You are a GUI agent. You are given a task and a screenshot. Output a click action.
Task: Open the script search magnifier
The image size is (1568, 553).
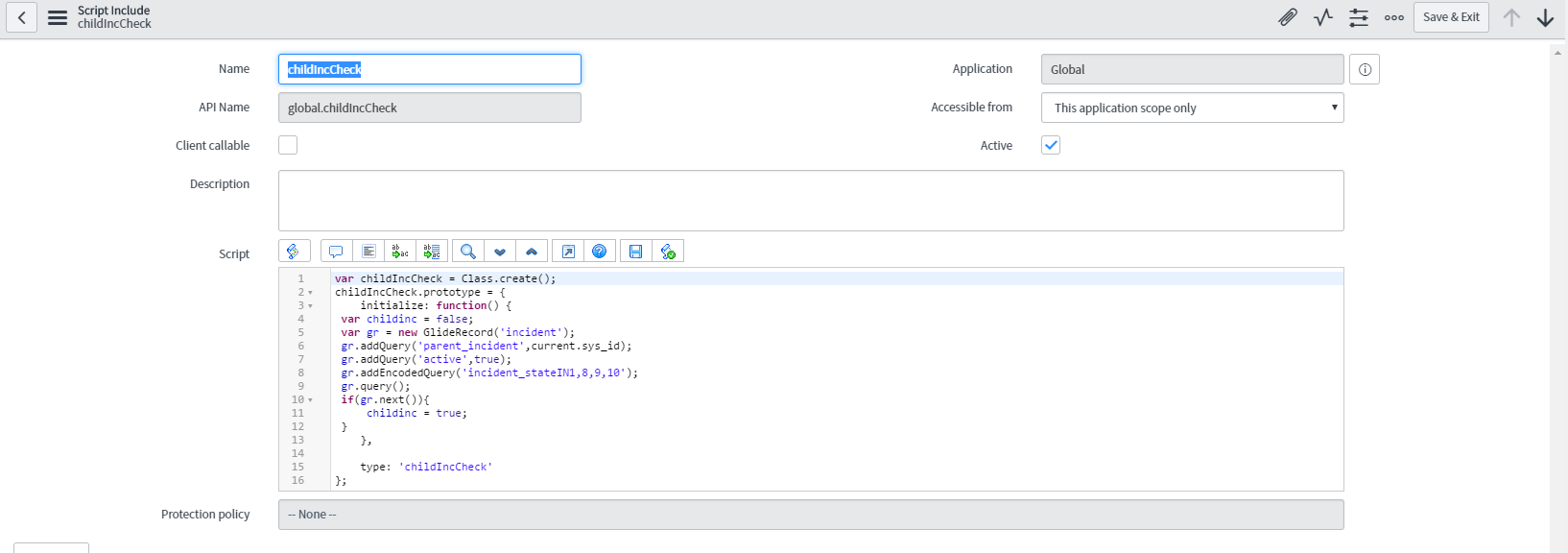[468, 252]
